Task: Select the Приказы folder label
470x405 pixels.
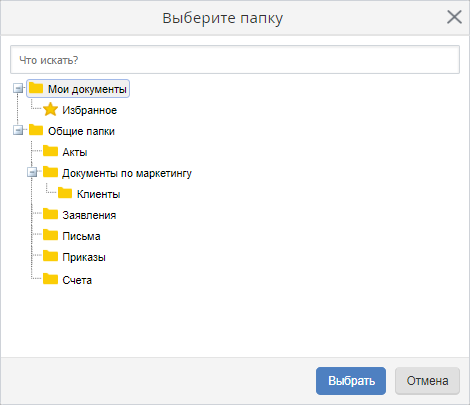Action: (x=84, y=257)
